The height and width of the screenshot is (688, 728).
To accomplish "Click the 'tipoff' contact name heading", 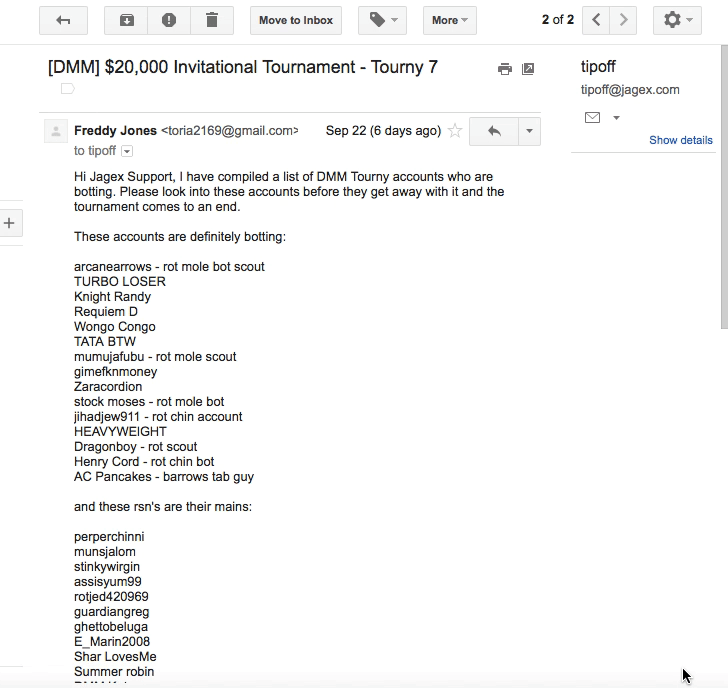I will pyautogui.click(x=598, y=67).
